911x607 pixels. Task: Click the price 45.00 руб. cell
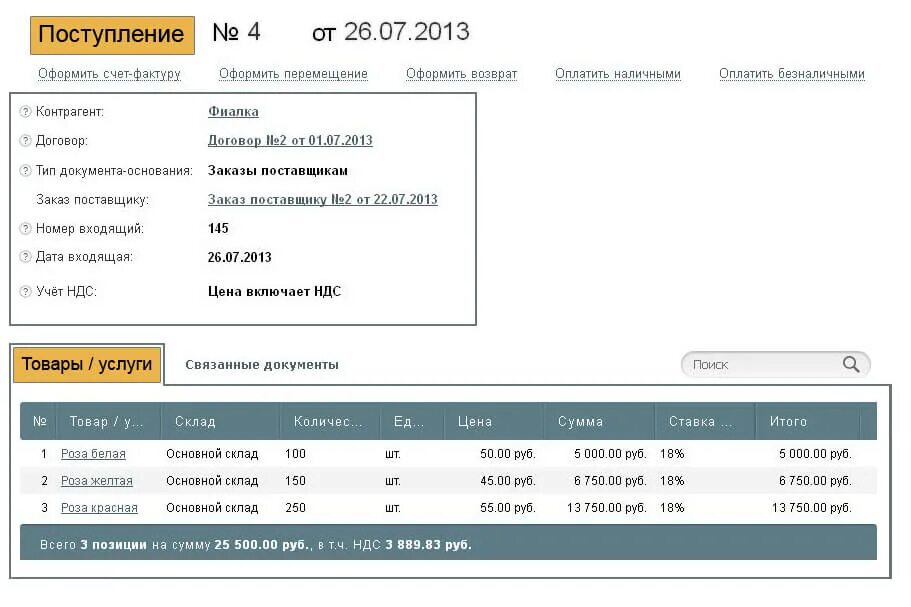508,481
